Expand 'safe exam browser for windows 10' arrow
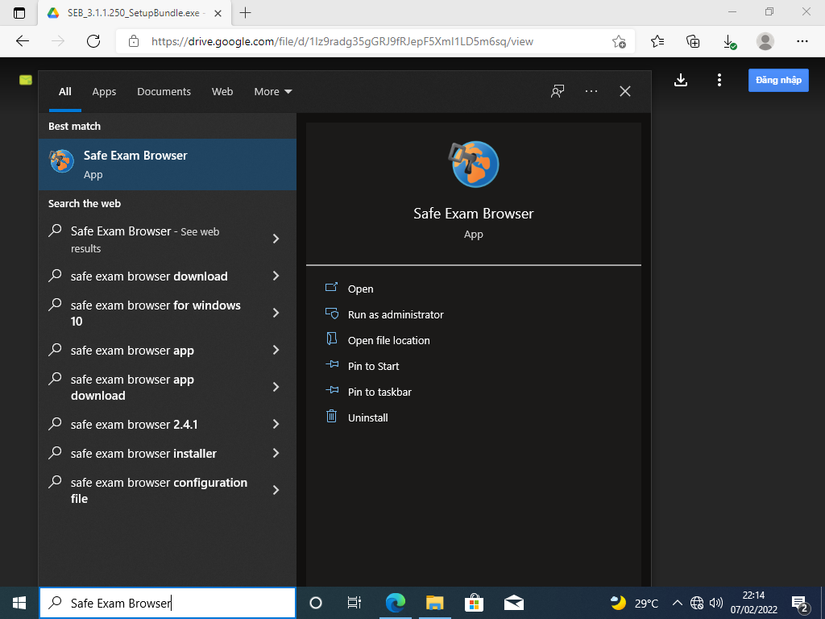Image resolution: width=825 pixels, height=619 pixels. point(276,313)
